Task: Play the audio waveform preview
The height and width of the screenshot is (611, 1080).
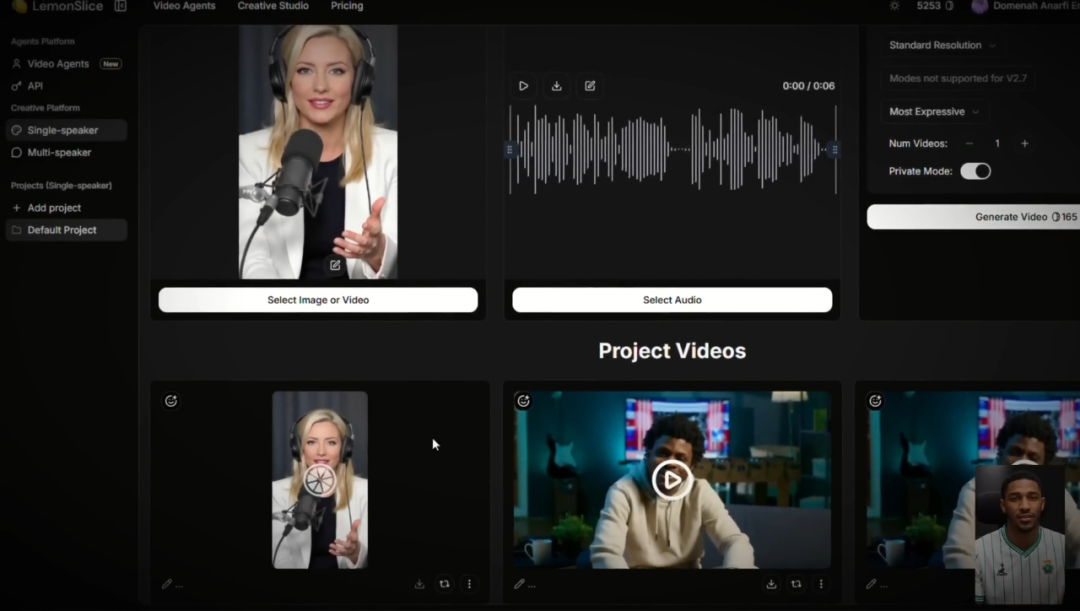Action: (x=523, y=86)
